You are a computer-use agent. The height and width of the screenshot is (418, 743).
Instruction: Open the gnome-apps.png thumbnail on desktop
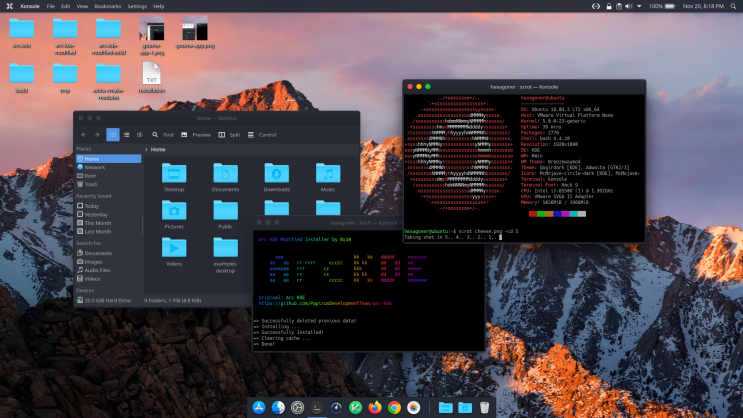pyautogui.click(x=195, y=32)
